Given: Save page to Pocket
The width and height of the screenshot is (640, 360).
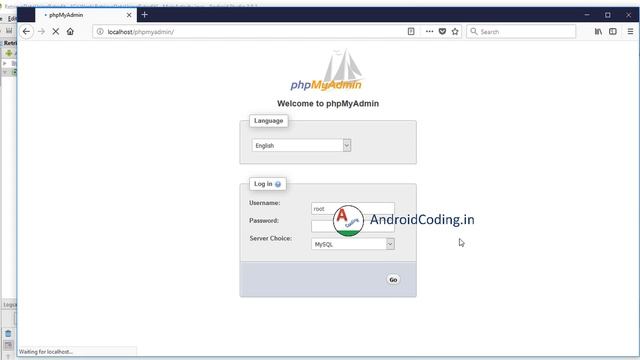Looking at the screenshot, I should pos(442,31).
